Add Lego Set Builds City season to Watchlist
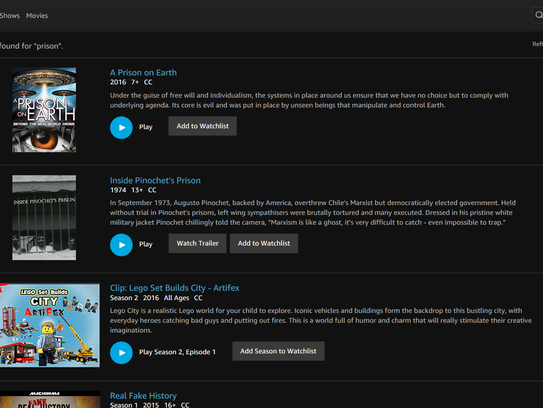Viewport: 543px width, 408px height. [278, 351]
